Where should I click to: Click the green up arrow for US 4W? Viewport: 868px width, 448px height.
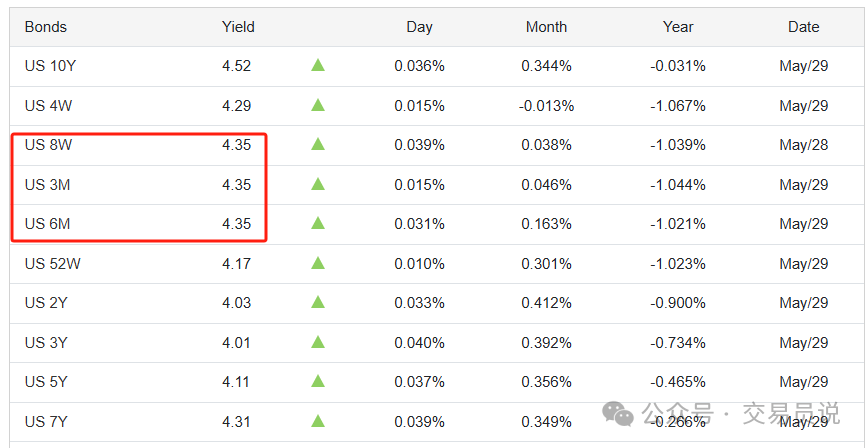pyautogui.click(x=318, y=105)
